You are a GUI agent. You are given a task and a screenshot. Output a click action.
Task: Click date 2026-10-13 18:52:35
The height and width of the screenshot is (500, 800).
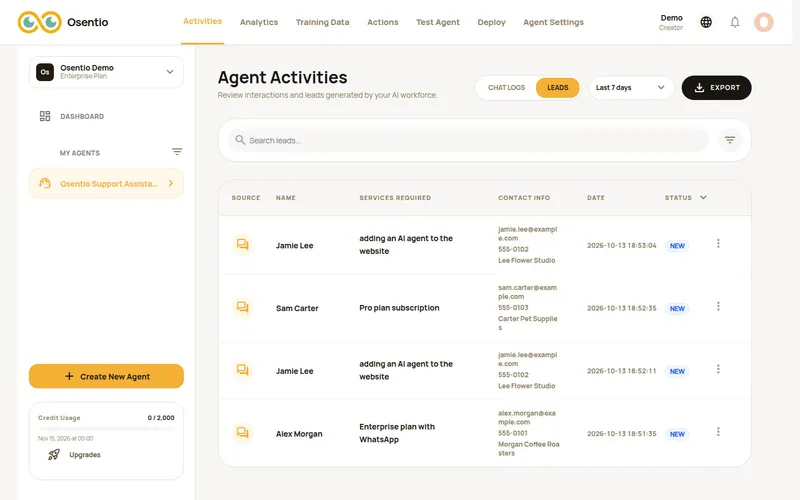point(621,308)
